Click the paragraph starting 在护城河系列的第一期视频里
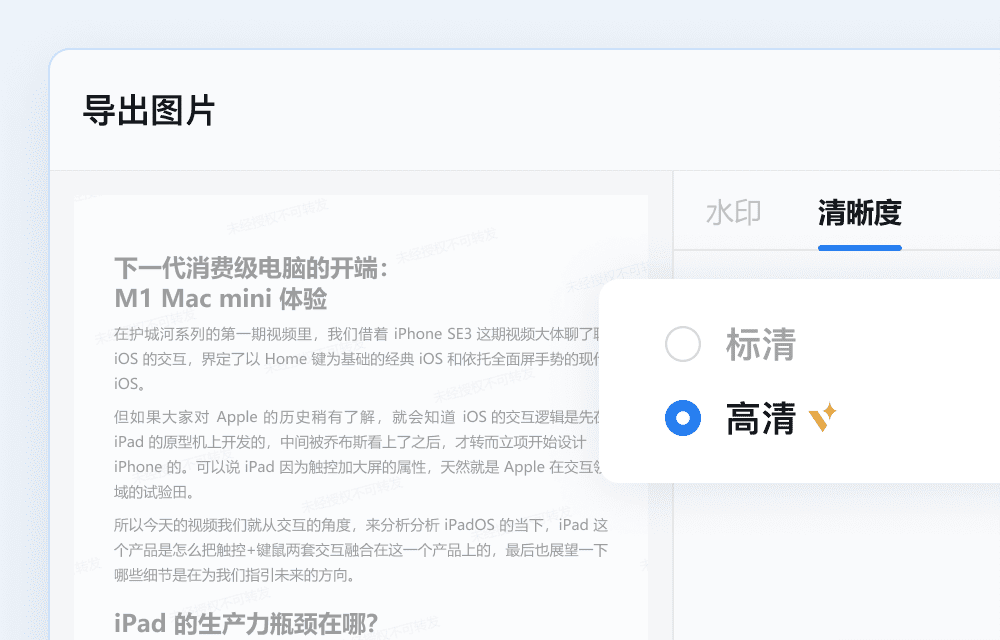Screen dimensions: 1000x640 point(357,359)
